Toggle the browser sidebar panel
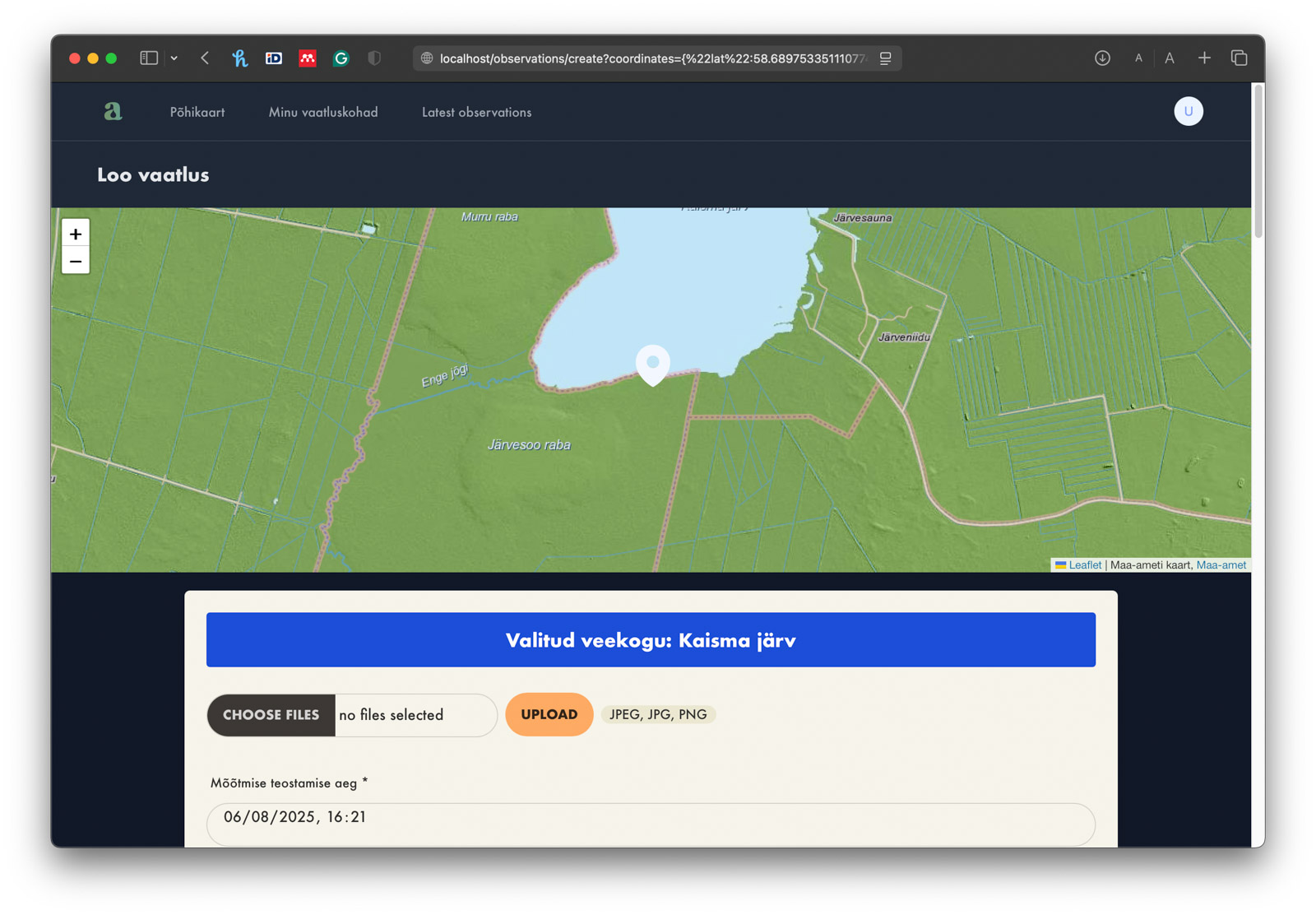This screenshot has width=1316, height=915. coord(148,58)
